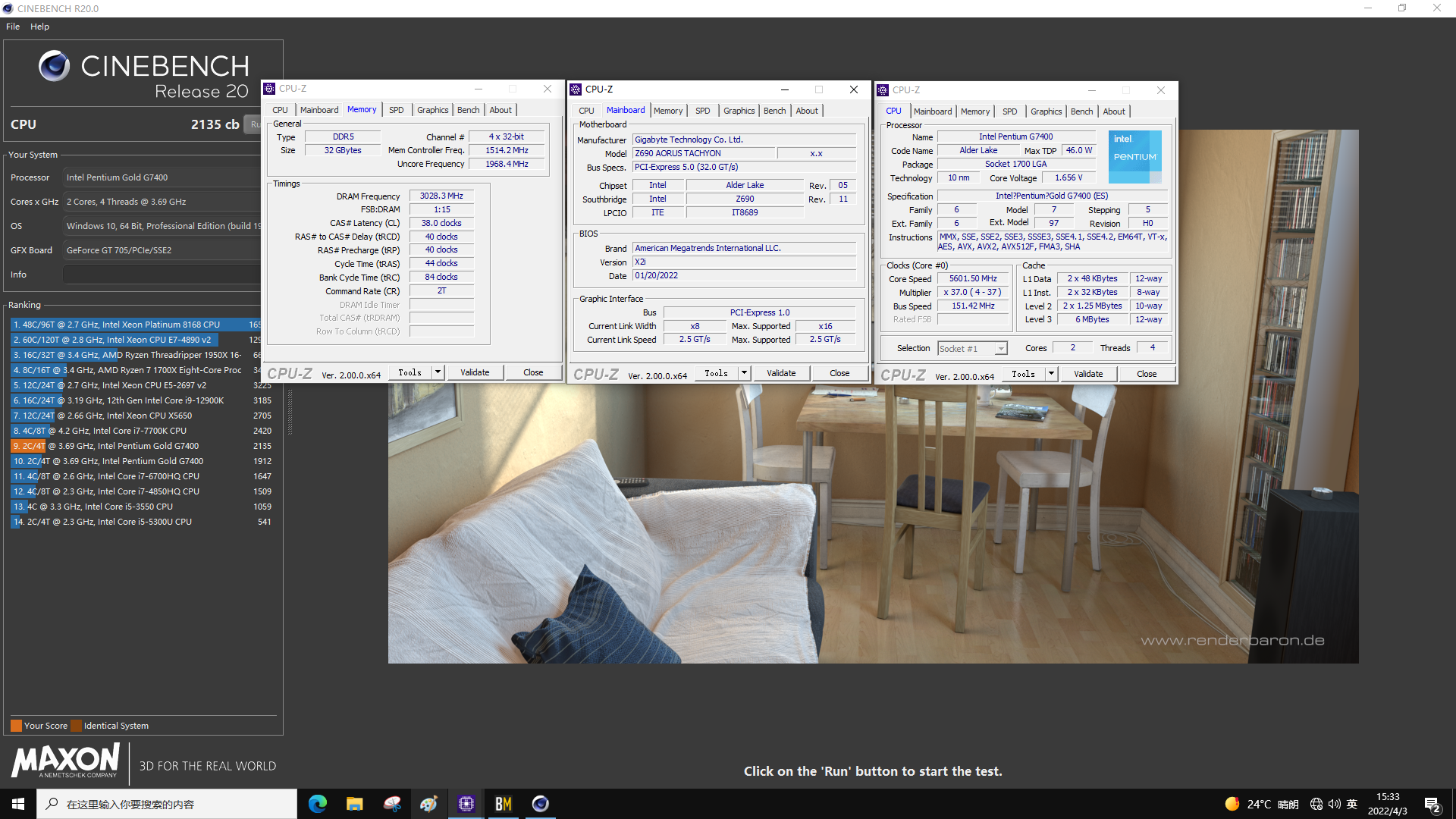This screenshot has height=819, width=1456.
Task: Click Validate in Mainboard CPU-Z window
Action: point(781,373)
